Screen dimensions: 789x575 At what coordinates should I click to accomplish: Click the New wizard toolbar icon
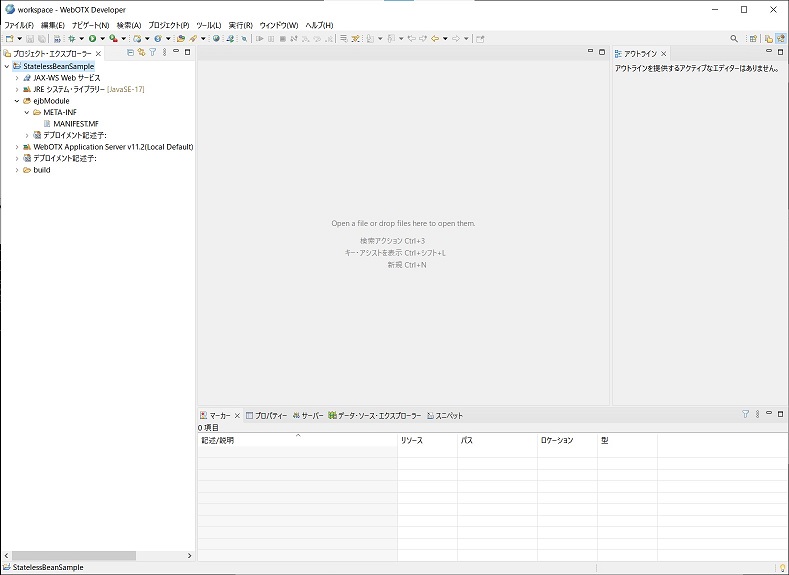coord(9,39)
